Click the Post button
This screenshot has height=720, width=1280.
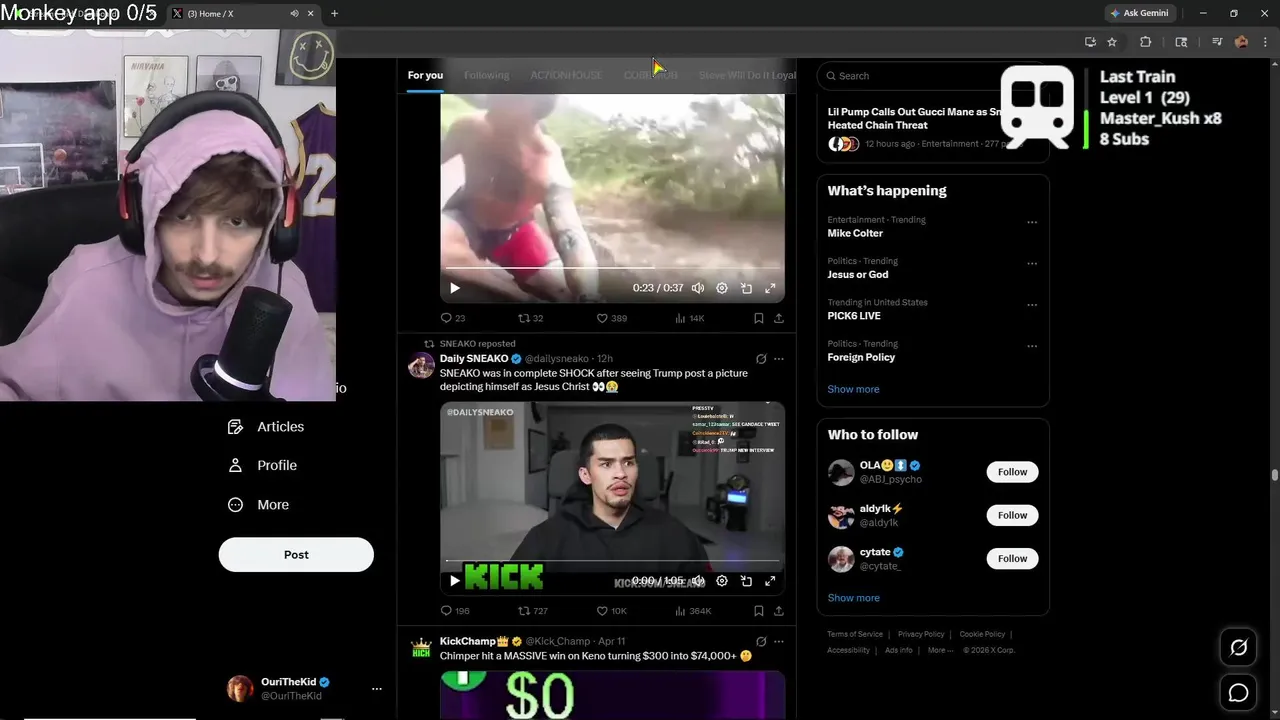click(296, 555)
